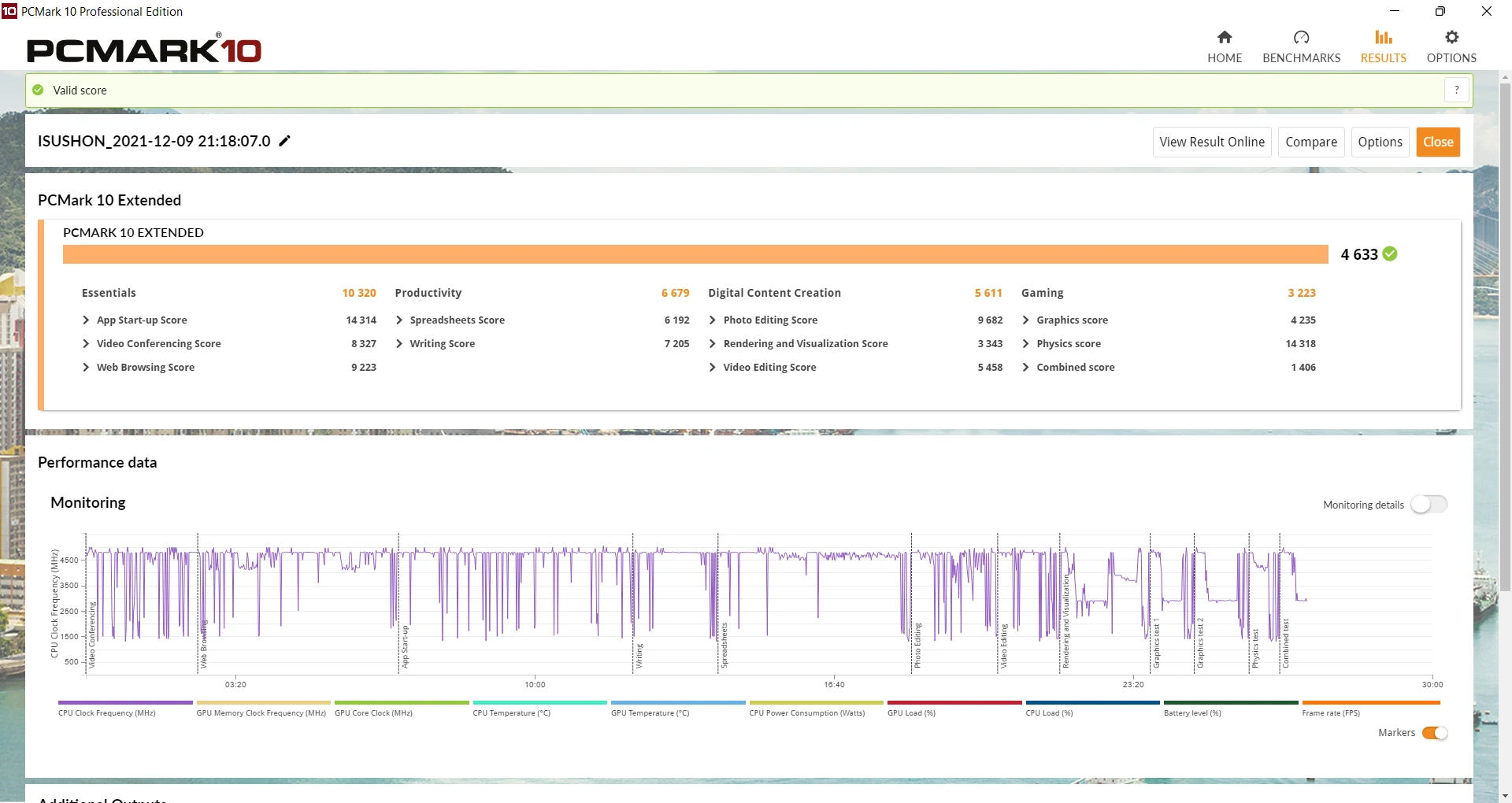The width and height of the screenshot is (1512, 803).
Task: Click the scrollbar down arrow
Action: pyautogui.click(x=1505, y=796)
